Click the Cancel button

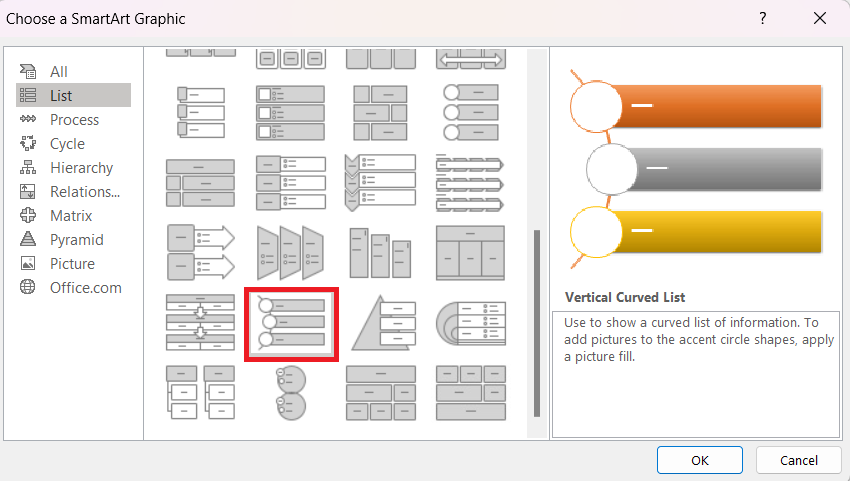coord(799,460)
